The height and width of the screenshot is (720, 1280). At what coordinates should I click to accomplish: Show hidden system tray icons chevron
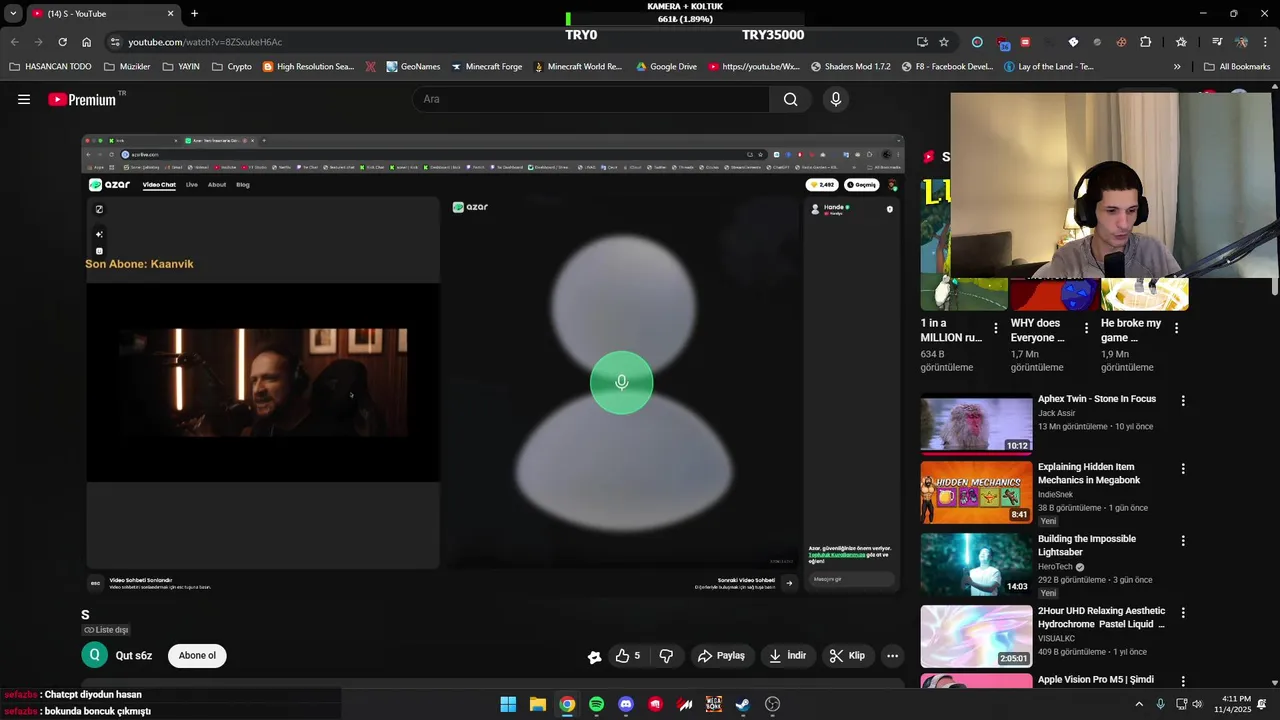1138,704
